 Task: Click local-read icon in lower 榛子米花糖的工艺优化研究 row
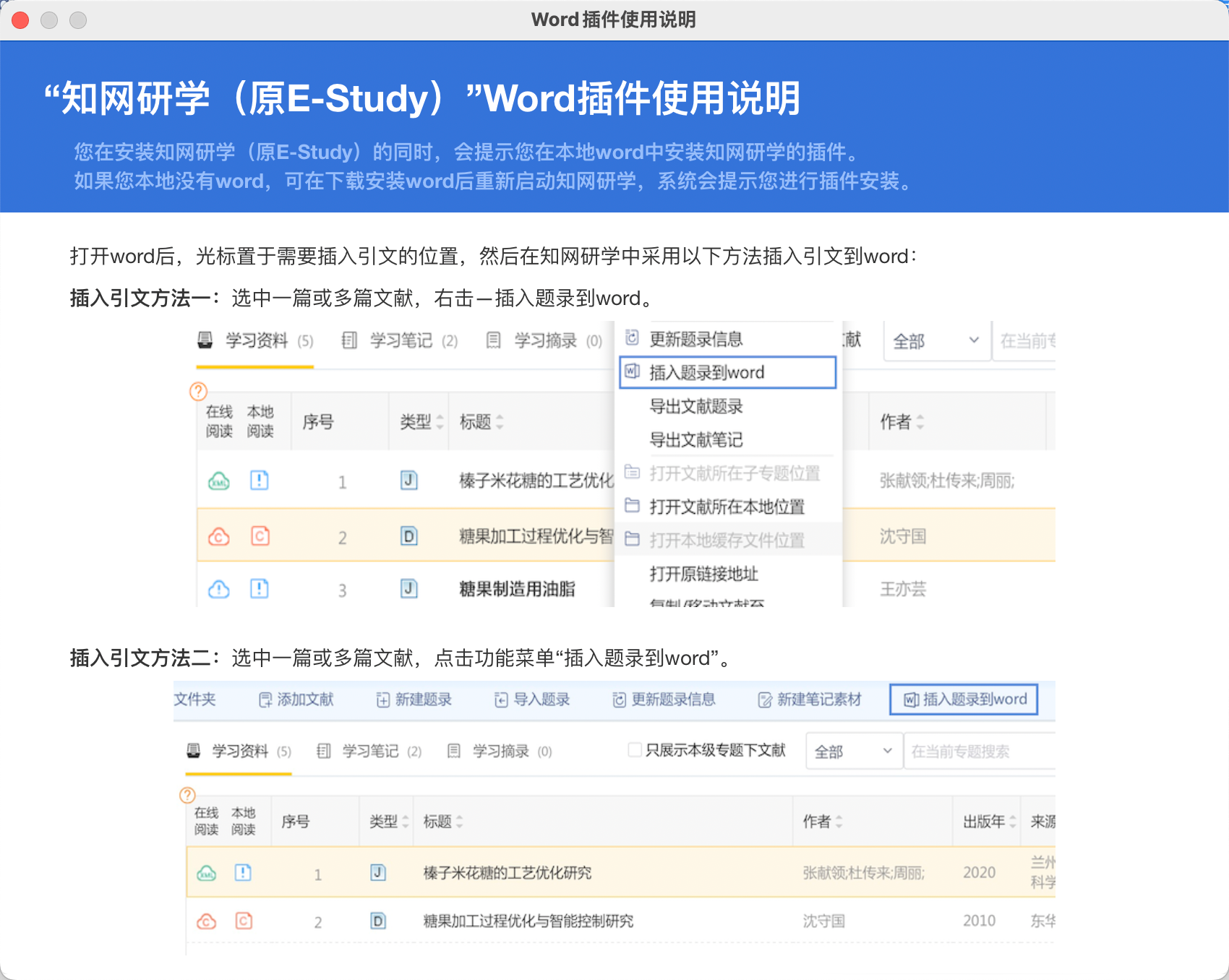(x=244, y=873)
